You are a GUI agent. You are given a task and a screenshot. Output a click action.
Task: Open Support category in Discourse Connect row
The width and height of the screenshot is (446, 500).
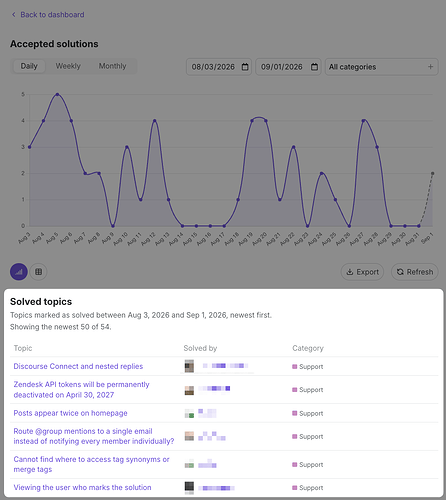308,367
